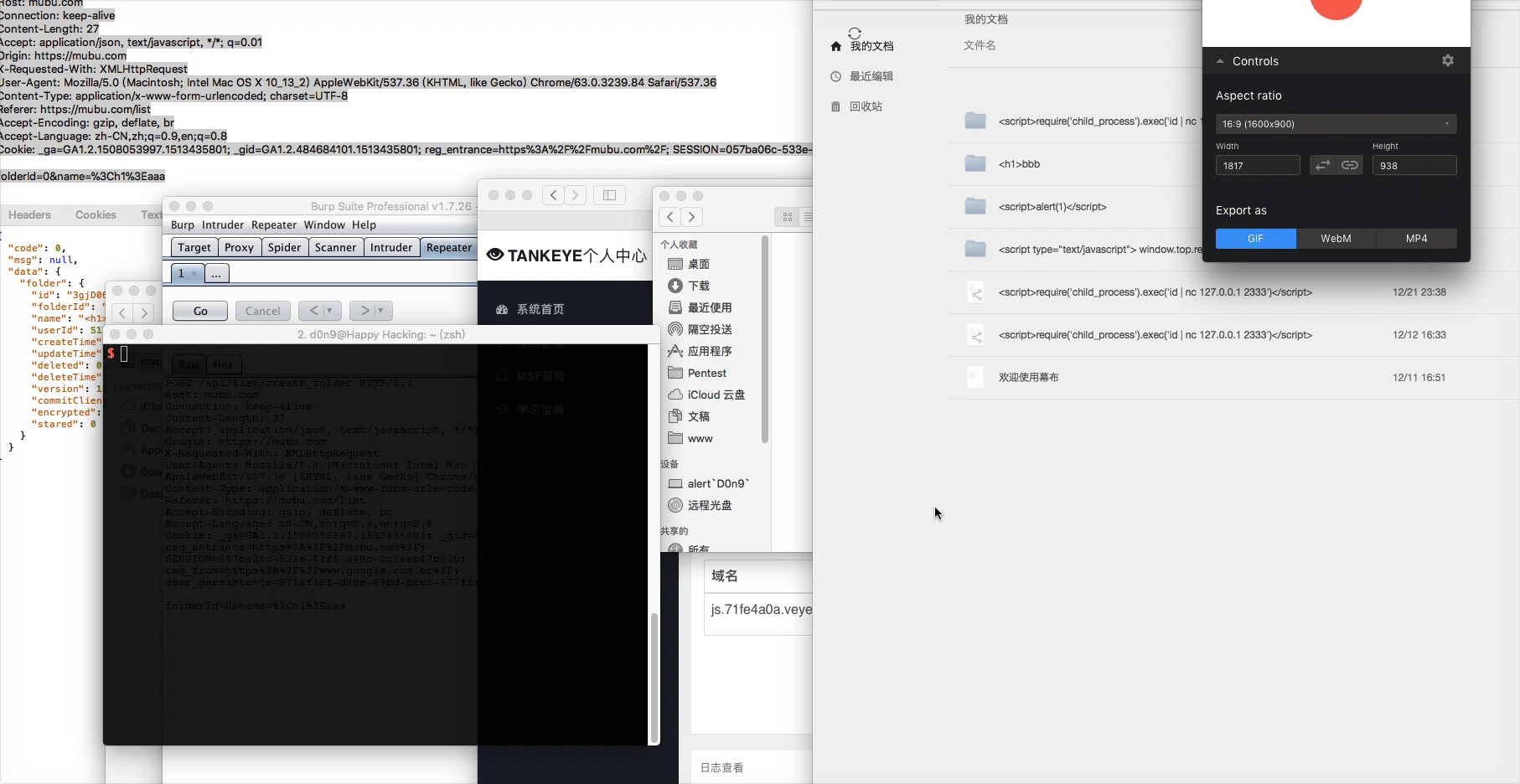Click the sync refresh icon above 我的文档

point(855,34)
